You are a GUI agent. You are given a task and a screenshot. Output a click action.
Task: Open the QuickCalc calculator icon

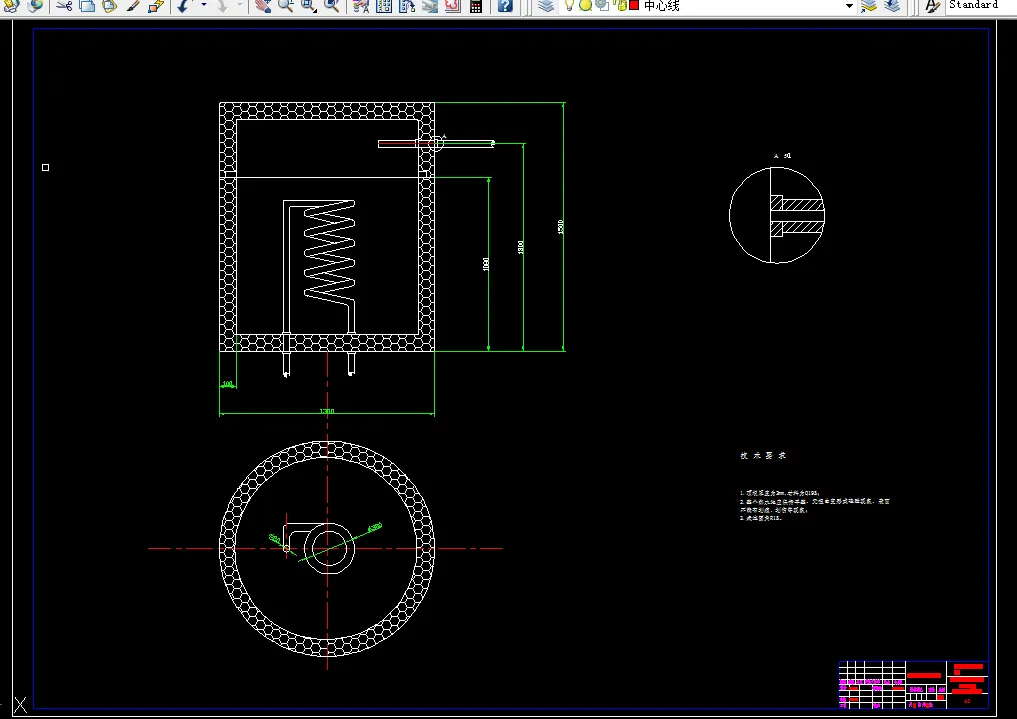(475, 5)
